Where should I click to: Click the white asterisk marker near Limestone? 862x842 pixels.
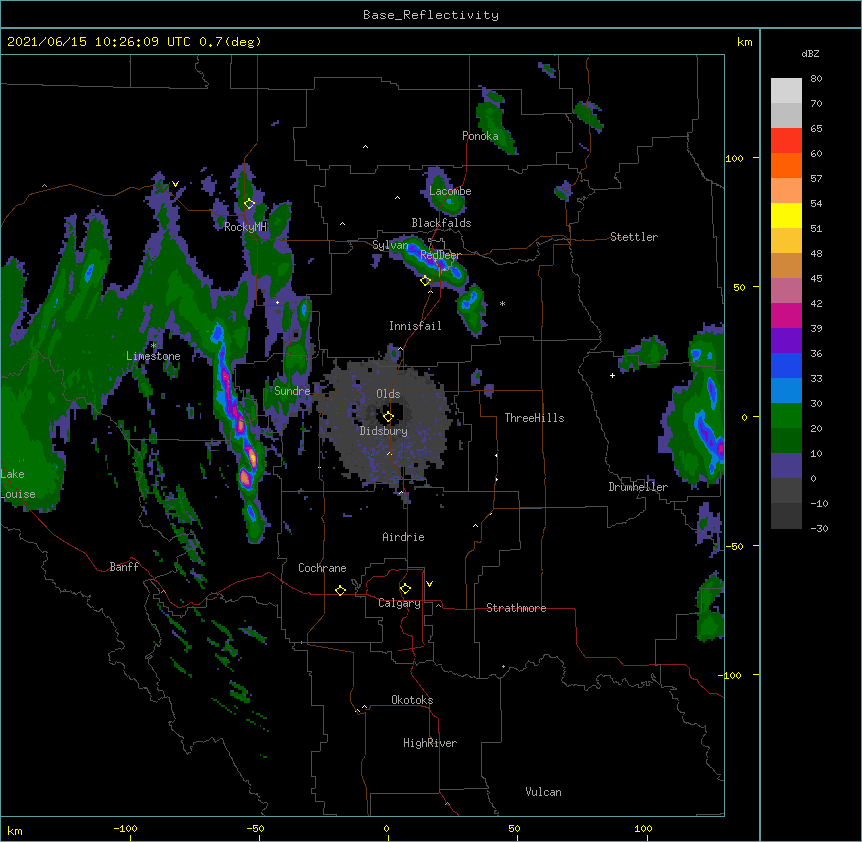coord(153,345)
